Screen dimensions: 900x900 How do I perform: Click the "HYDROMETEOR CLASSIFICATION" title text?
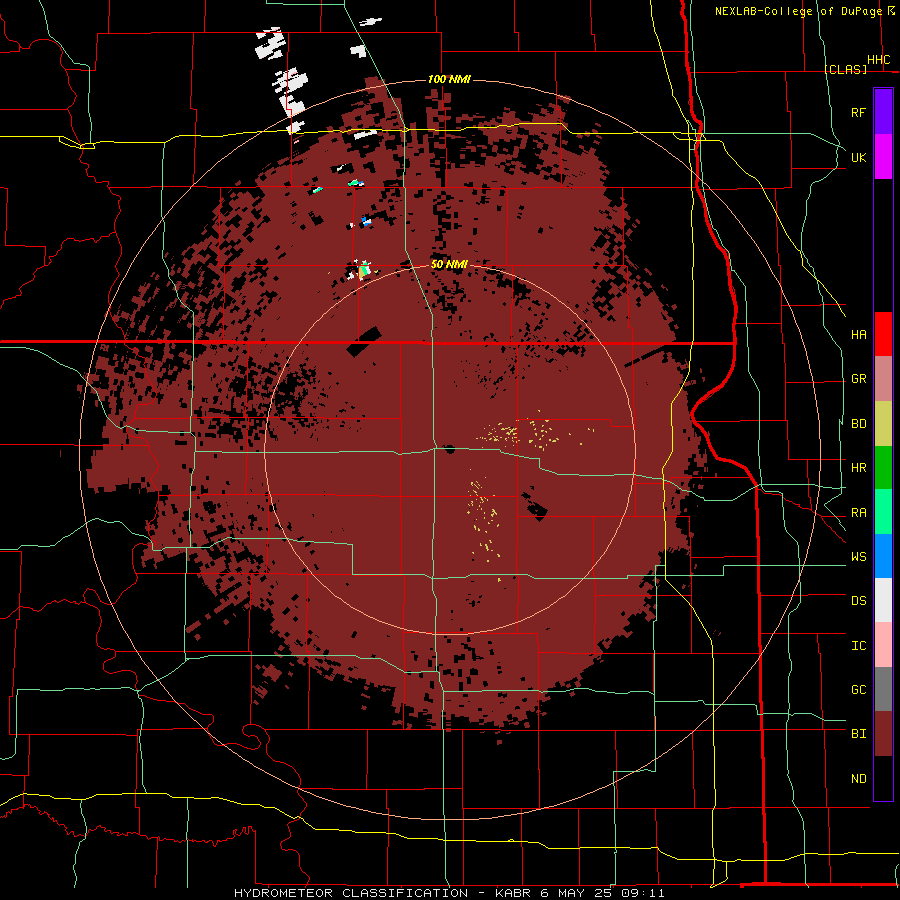point(351,893)
